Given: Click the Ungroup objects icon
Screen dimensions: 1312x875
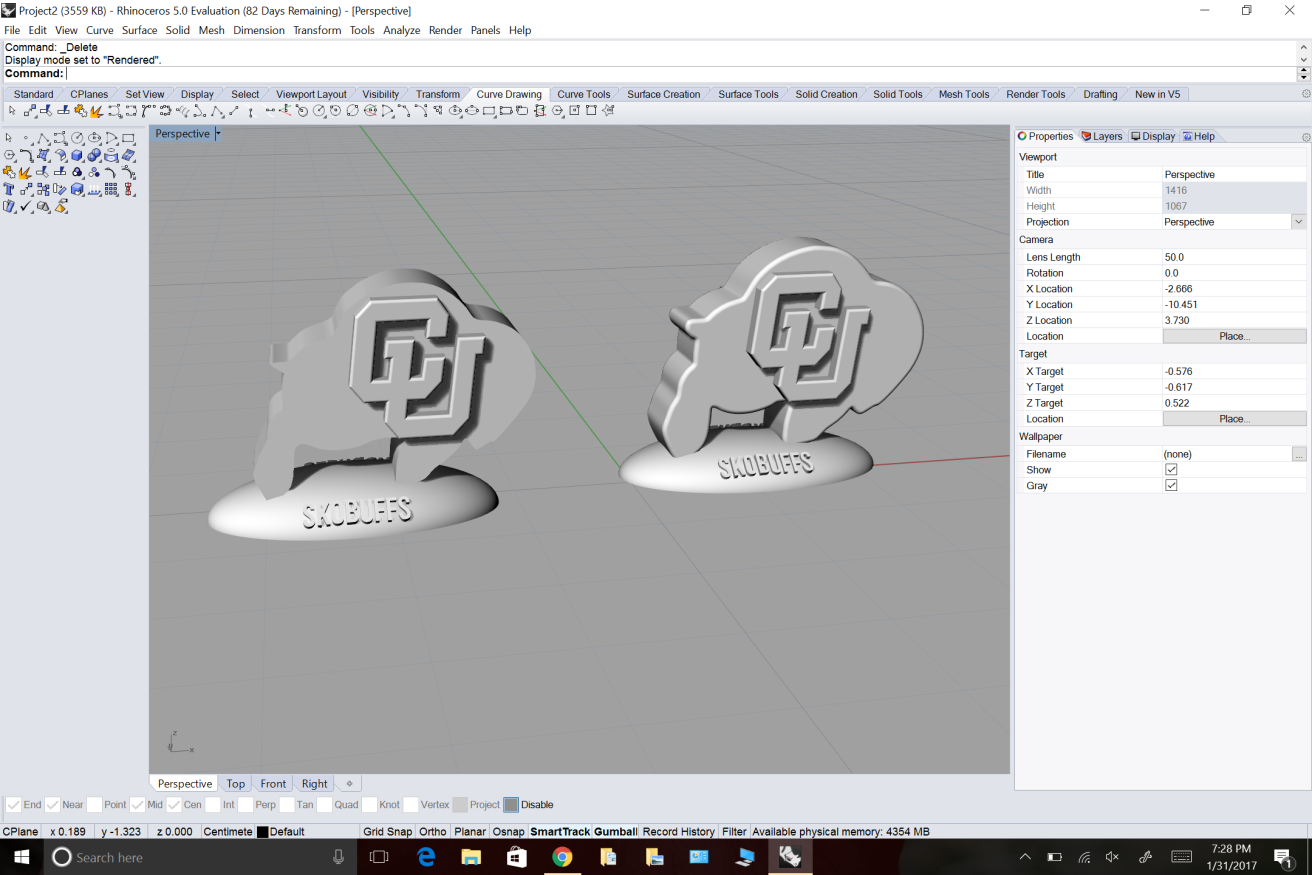Looking at the screenshot, I should pos(94,172).
